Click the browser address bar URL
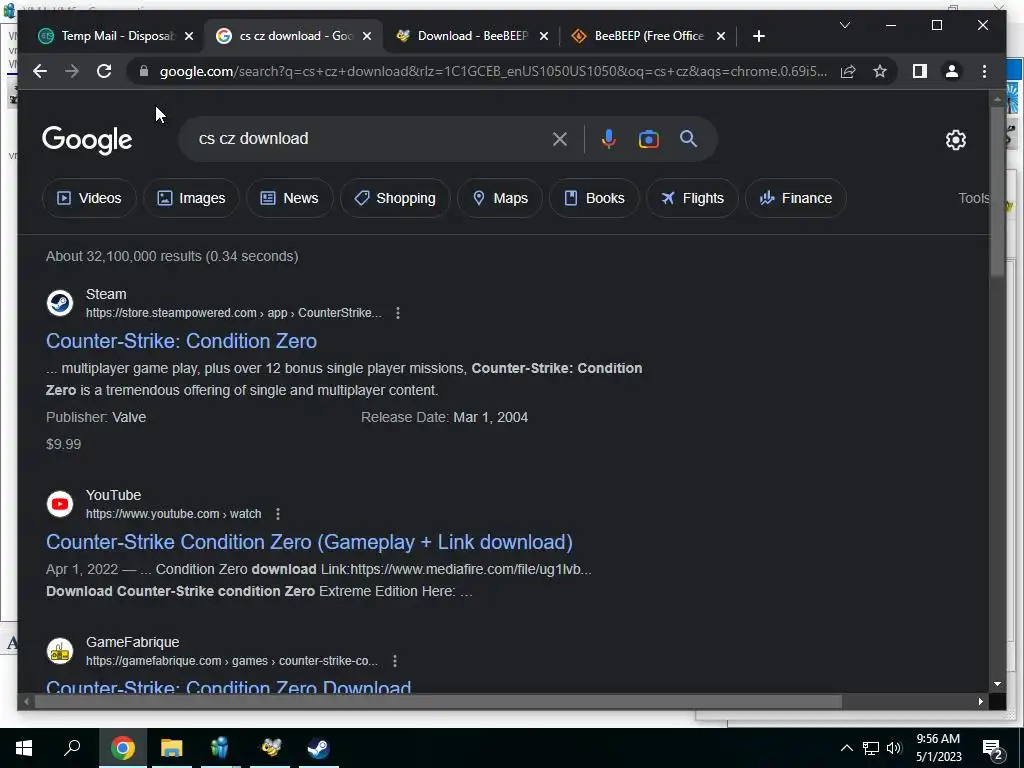The image size is (1024, 768). coord(493,71)
